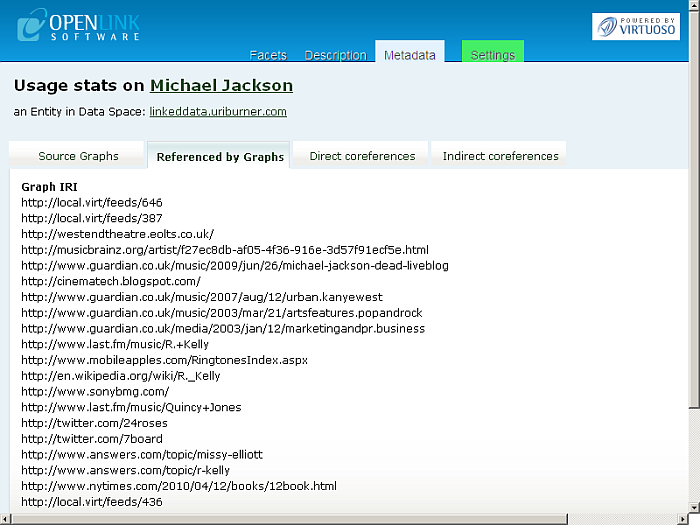Open the green Settings tab

tap(492, 55)
